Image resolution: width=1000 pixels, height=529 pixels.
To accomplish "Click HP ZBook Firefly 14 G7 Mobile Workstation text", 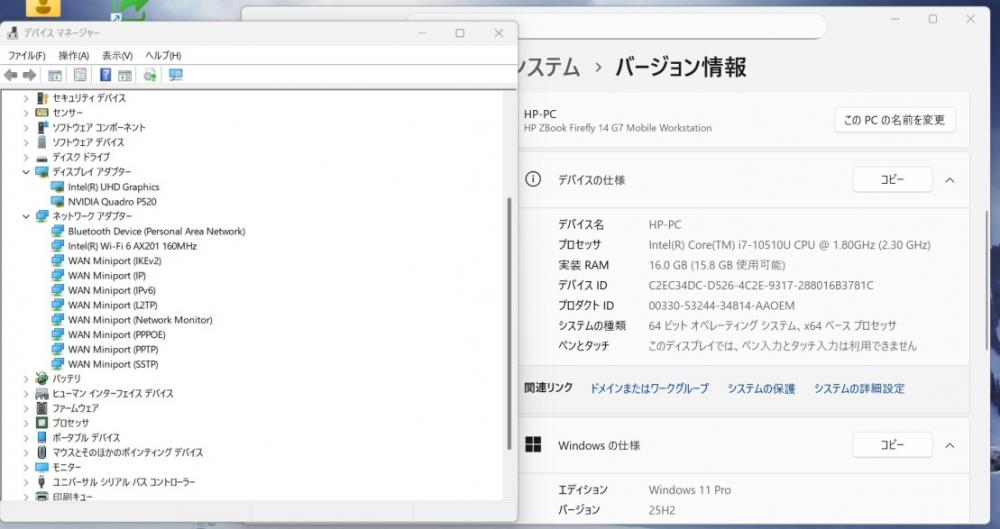I will 617,128.
